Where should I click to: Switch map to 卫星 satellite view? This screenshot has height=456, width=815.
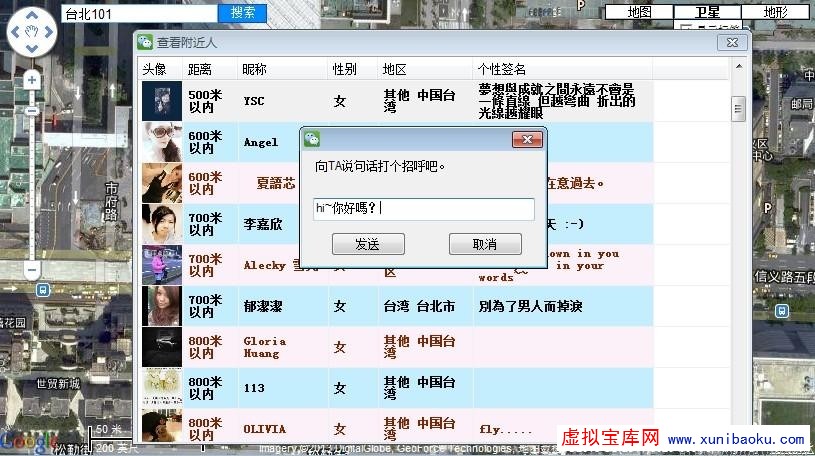tap(707, 13)
